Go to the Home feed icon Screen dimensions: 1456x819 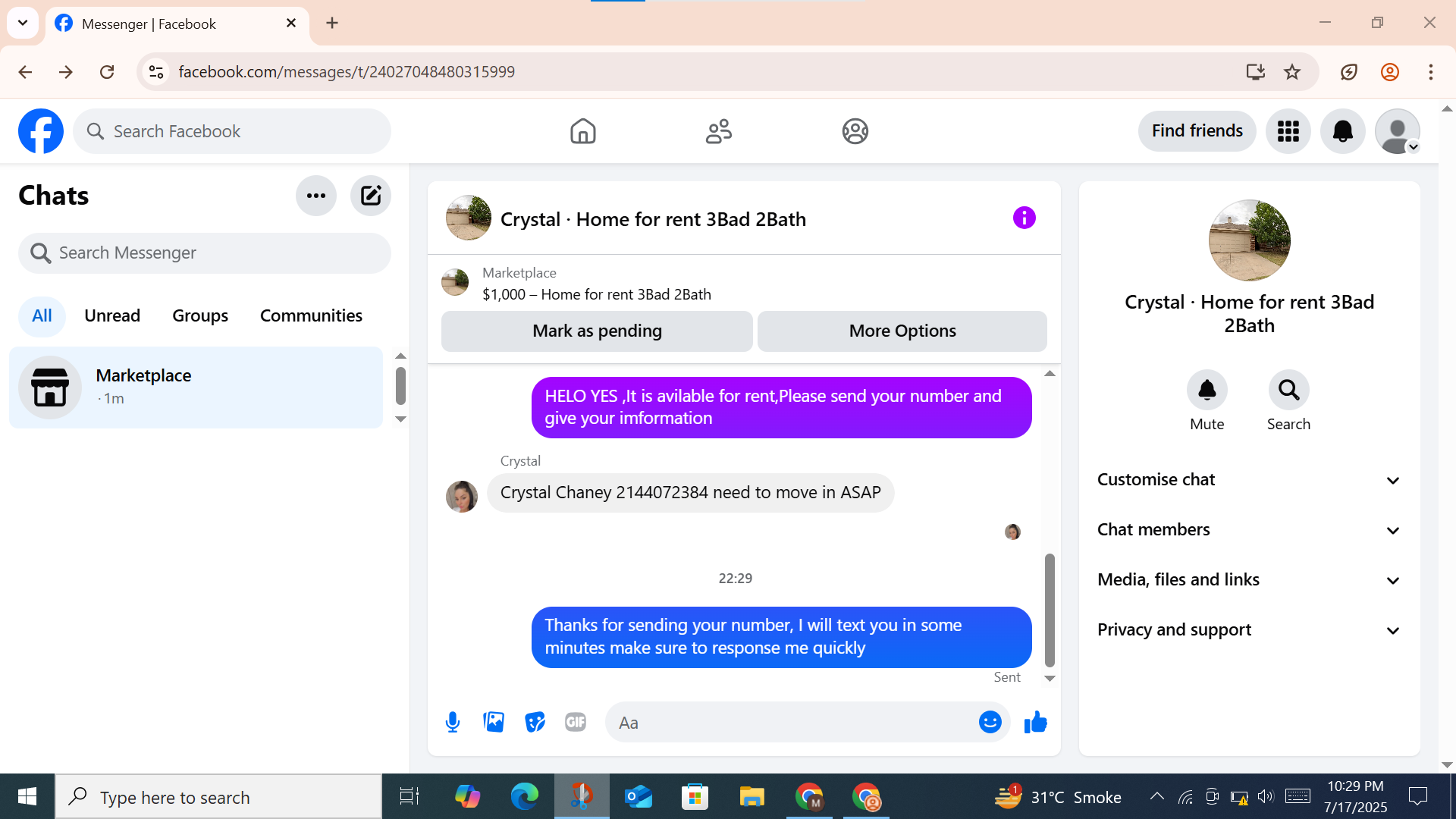pos(582,131)
